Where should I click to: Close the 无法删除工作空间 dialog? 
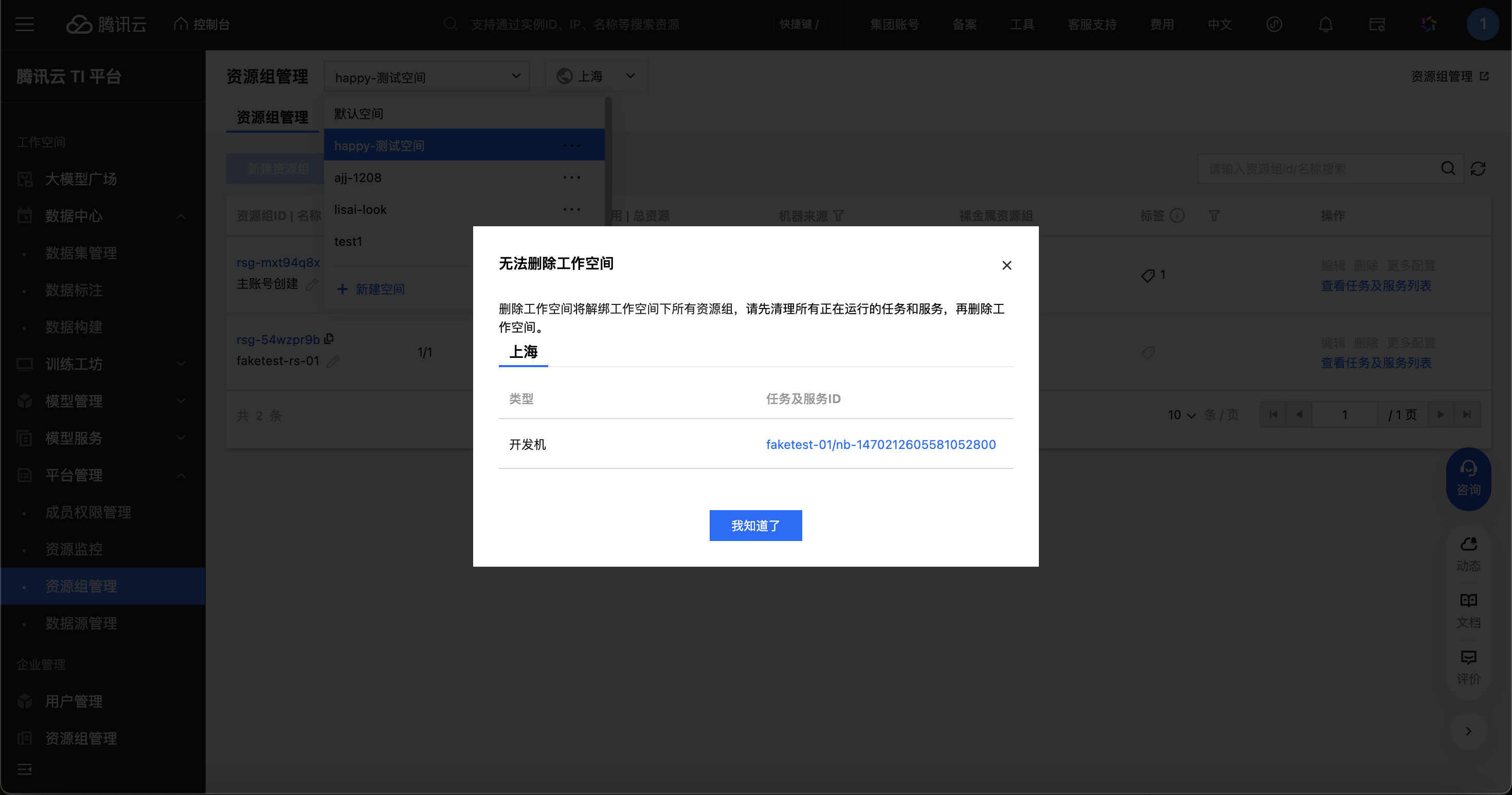[1006, 265]
